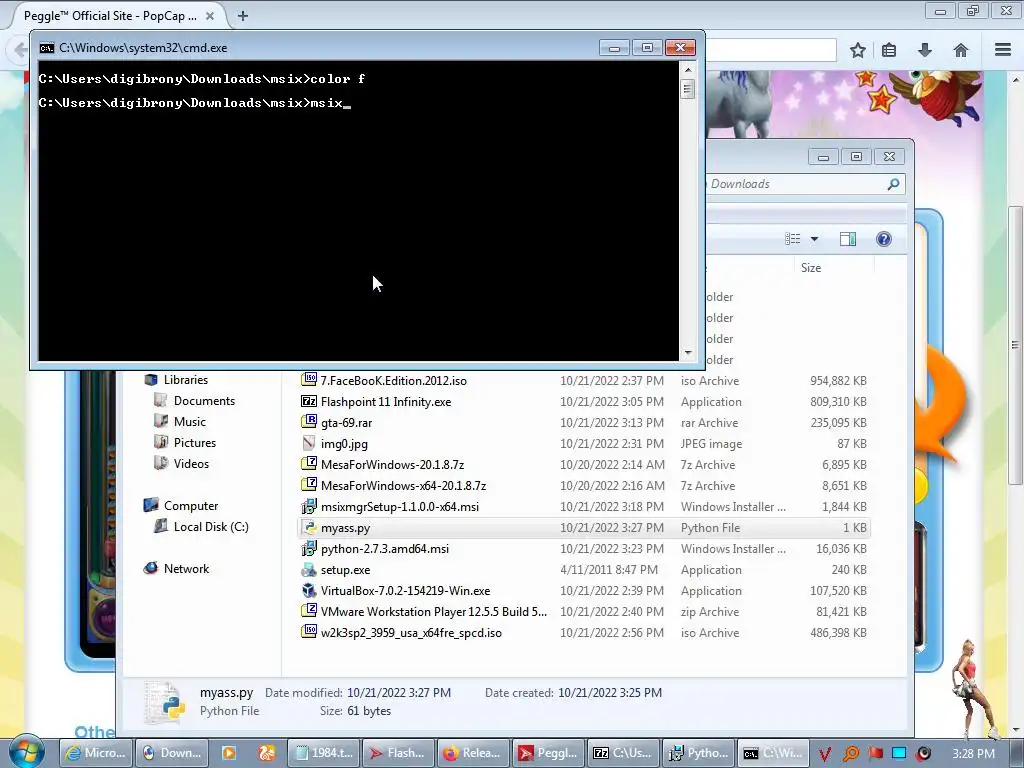Viewport: 1024px width, 768px height.
Task: Open the bookmarks list icon in browser toolbar
Action: [889, 50]
